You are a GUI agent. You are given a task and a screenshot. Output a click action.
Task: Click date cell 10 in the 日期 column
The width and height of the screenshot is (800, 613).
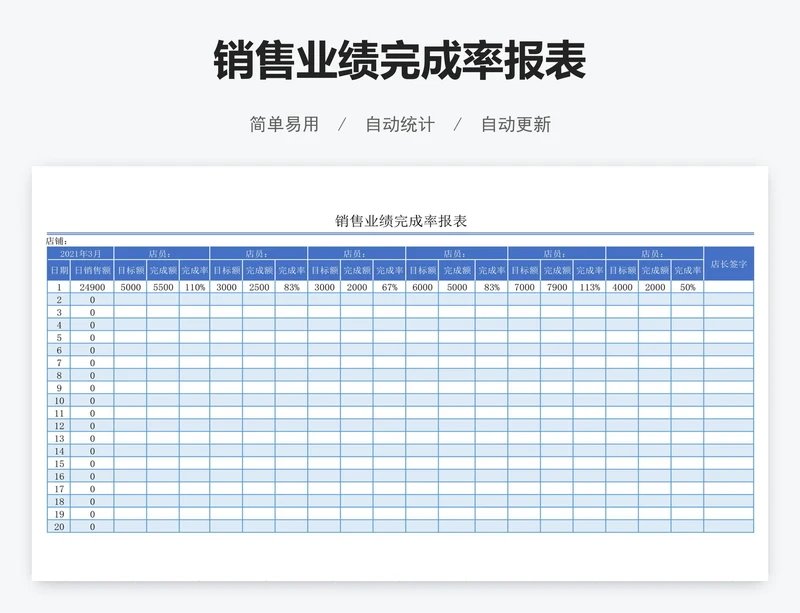tap(59, 401)
